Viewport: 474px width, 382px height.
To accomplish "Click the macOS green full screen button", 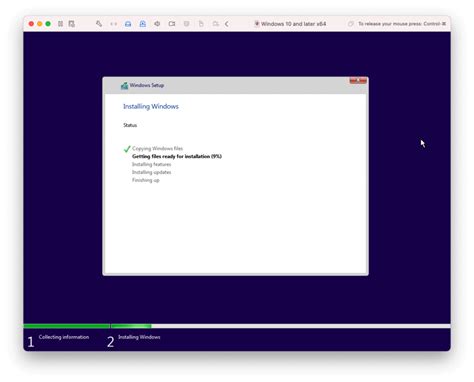I will pos(48,24).
